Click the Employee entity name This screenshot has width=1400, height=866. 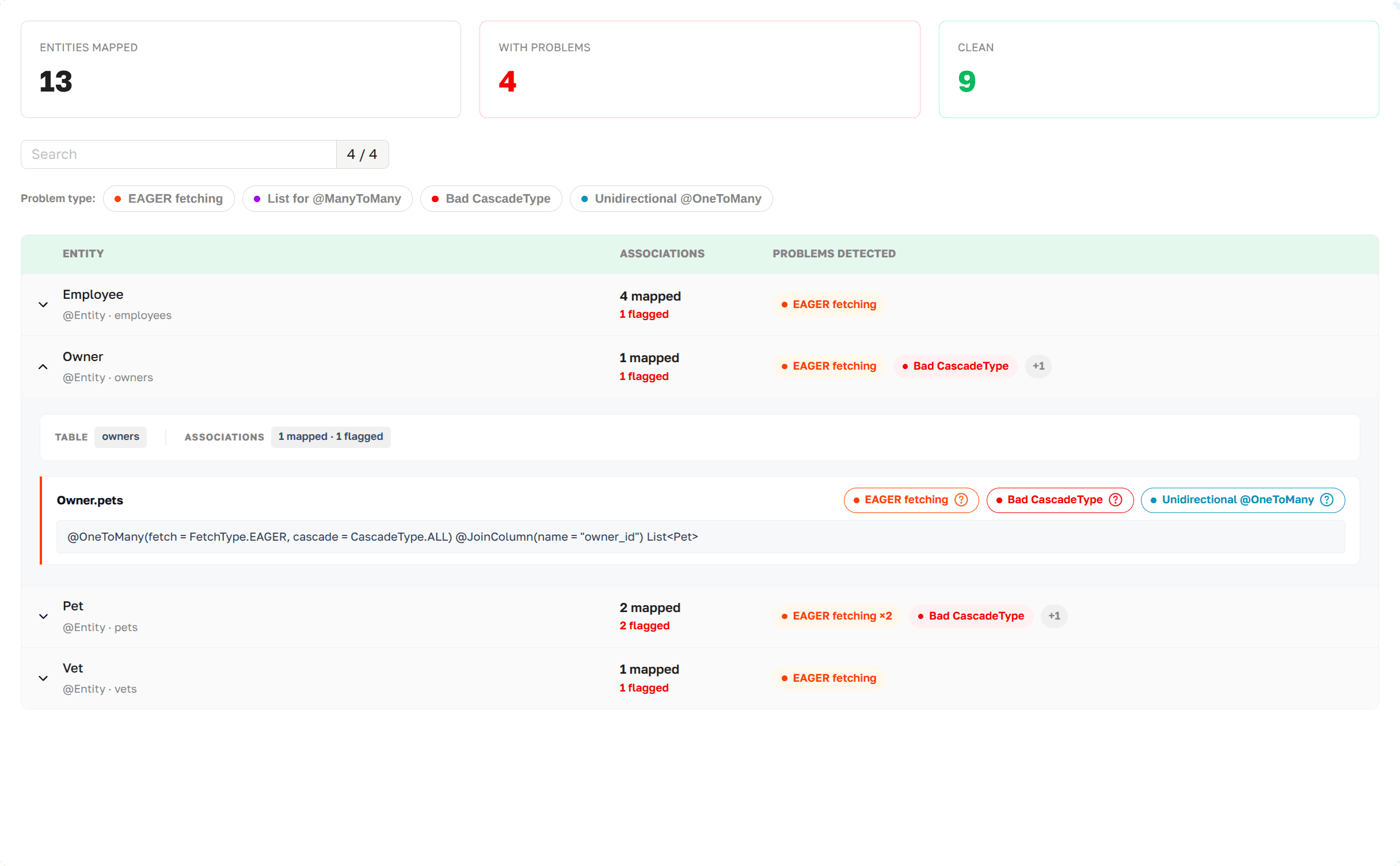(x=93, y=295)
